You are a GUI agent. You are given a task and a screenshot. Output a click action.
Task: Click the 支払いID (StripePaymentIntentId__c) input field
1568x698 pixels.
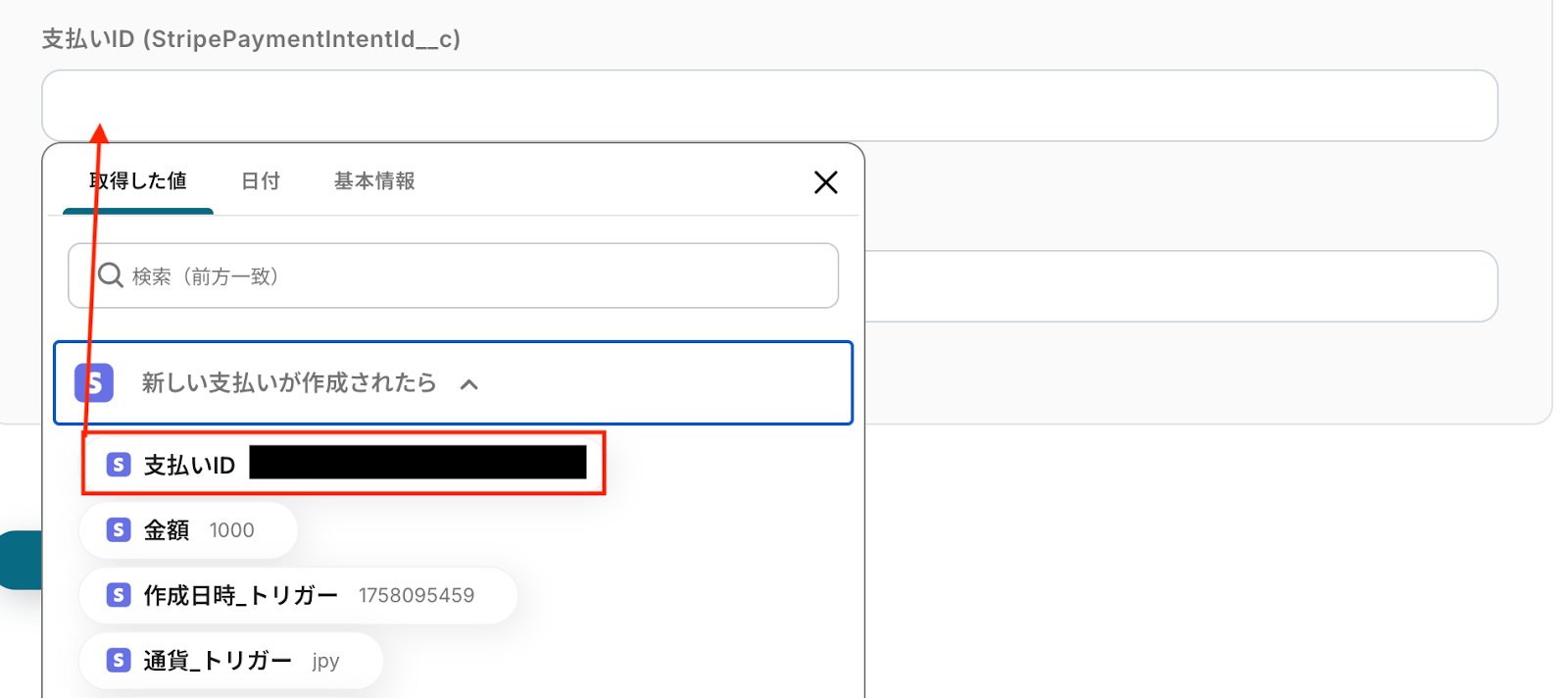click(769, 105)
